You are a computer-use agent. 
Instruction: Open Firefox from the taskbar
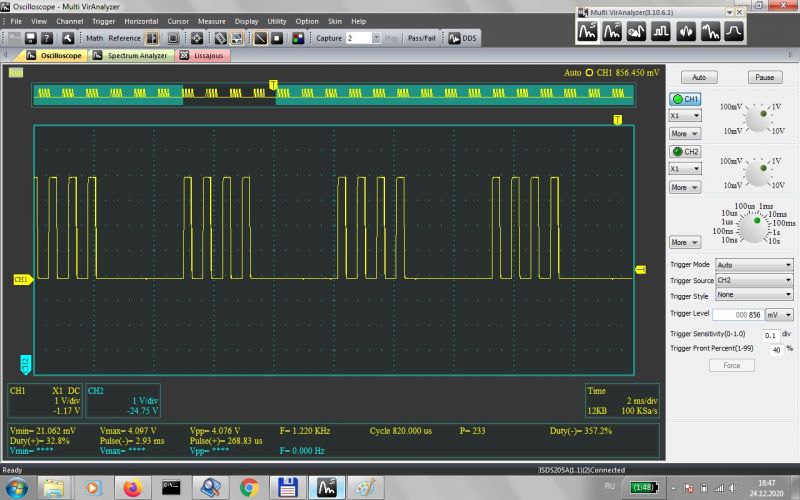click(133, 488)
